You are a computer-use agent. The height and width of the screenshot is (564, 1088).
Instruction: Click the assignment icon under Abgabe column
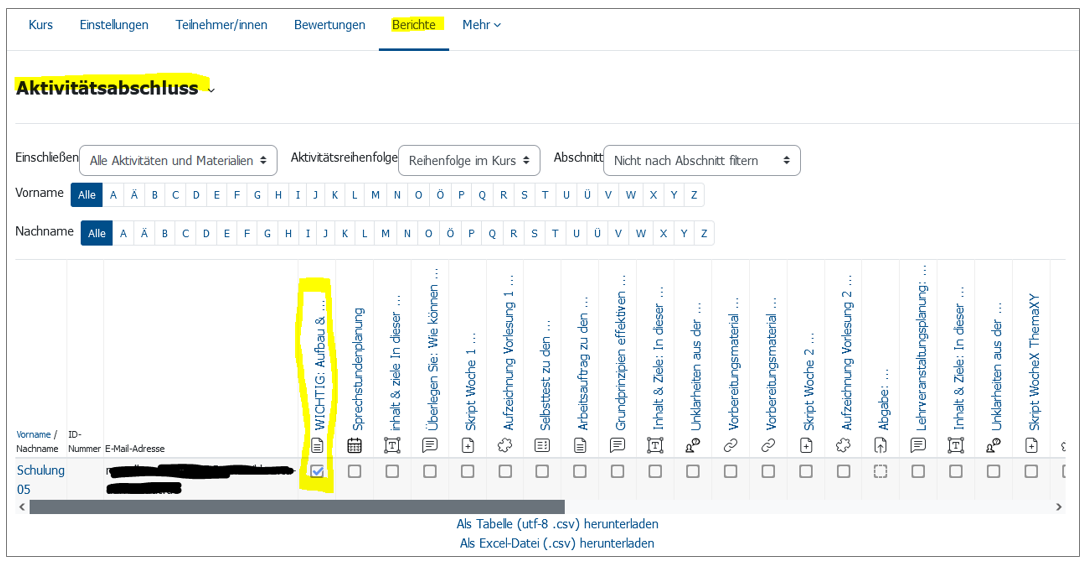click(881, 445)
